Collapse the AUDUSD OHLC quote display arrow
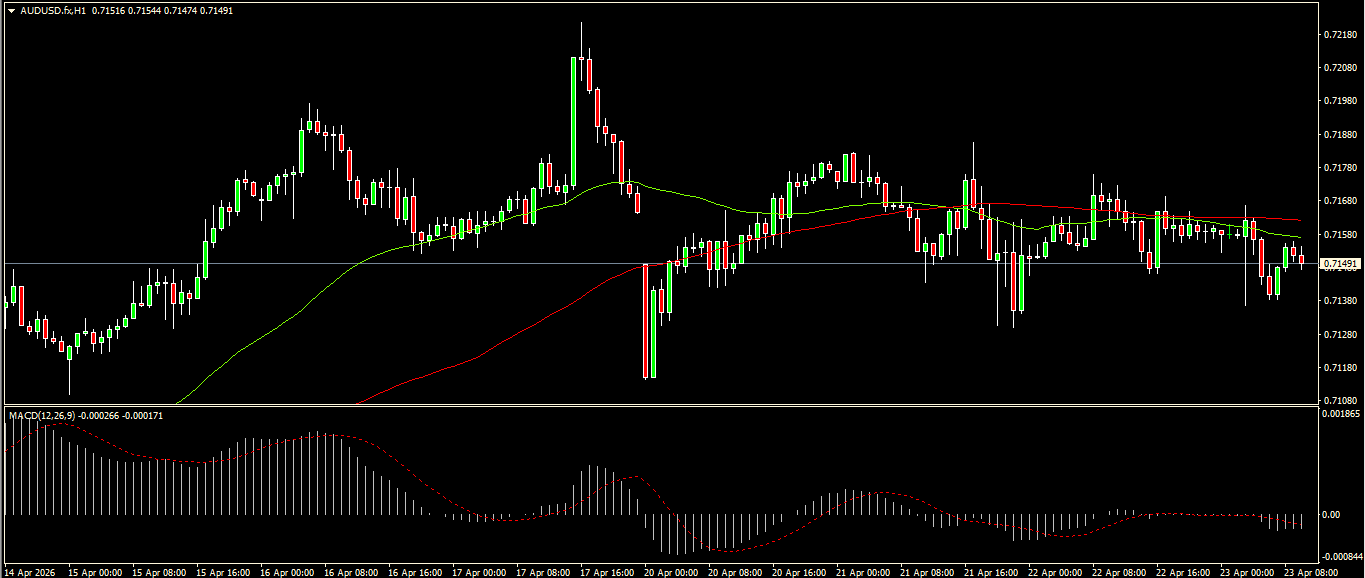Viewport: 1365px width, 578px height. pyautogui.click(x=9, y=10)
